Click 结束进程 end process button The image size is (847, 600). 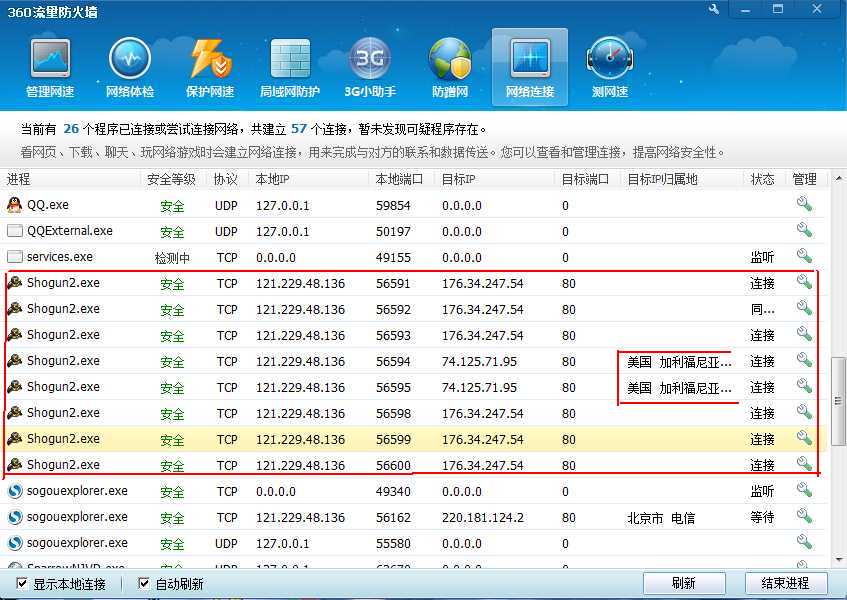coord(785,583)
